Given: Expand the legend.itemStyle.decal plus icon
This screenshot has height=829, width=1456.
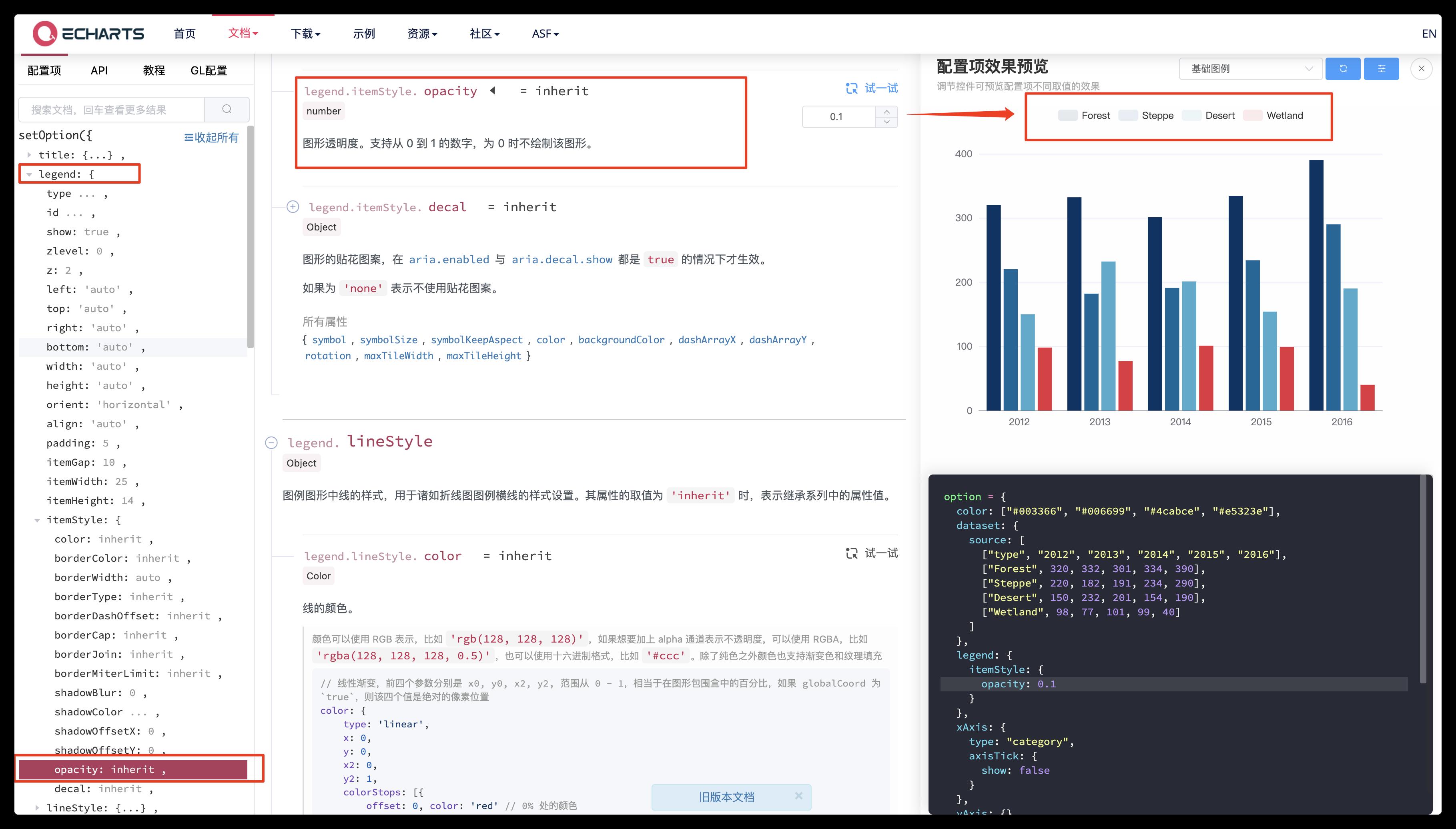Looking at the screenshot, I should click(x=293, y=207).
